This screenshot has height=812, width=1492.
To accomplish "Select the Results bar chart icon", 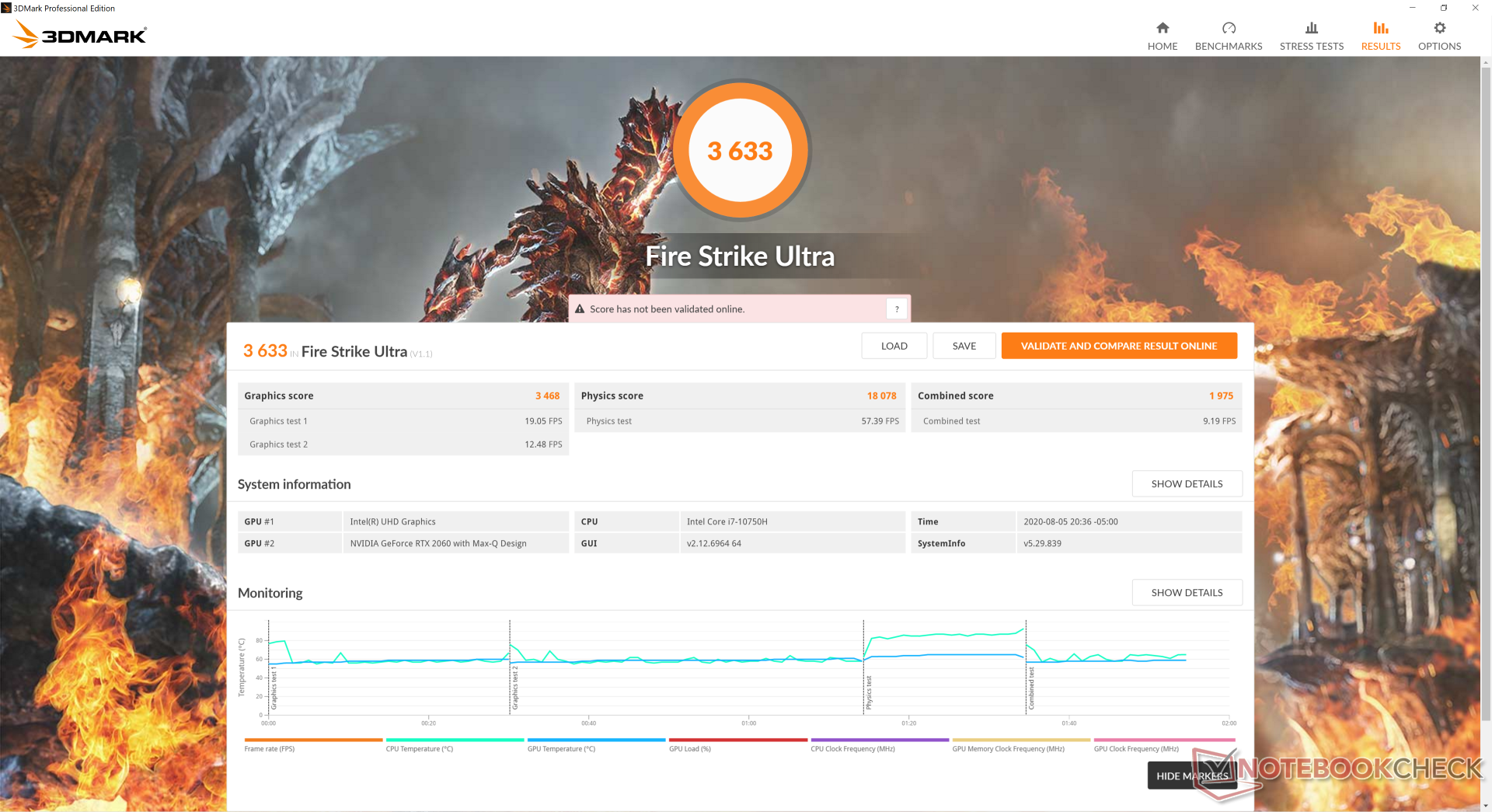I will click(x=1380, y=29).
